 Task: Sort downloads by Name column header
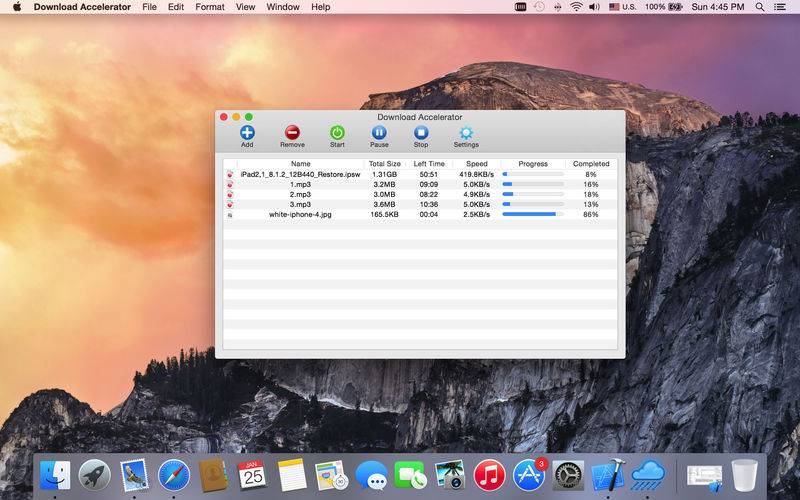pos(301,164)
